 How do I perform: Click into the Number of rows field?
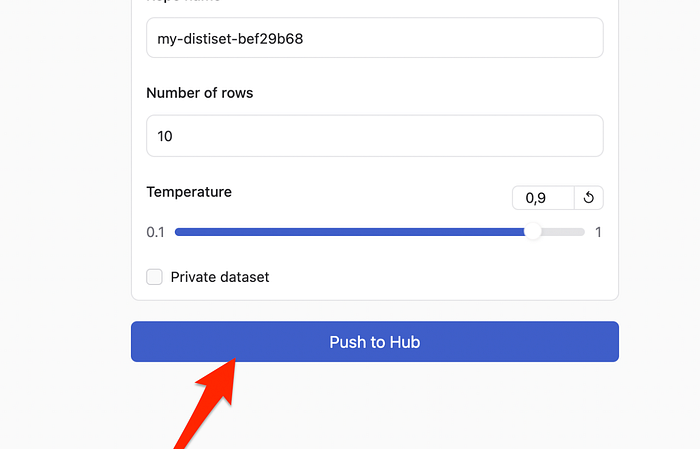[374, 136]
